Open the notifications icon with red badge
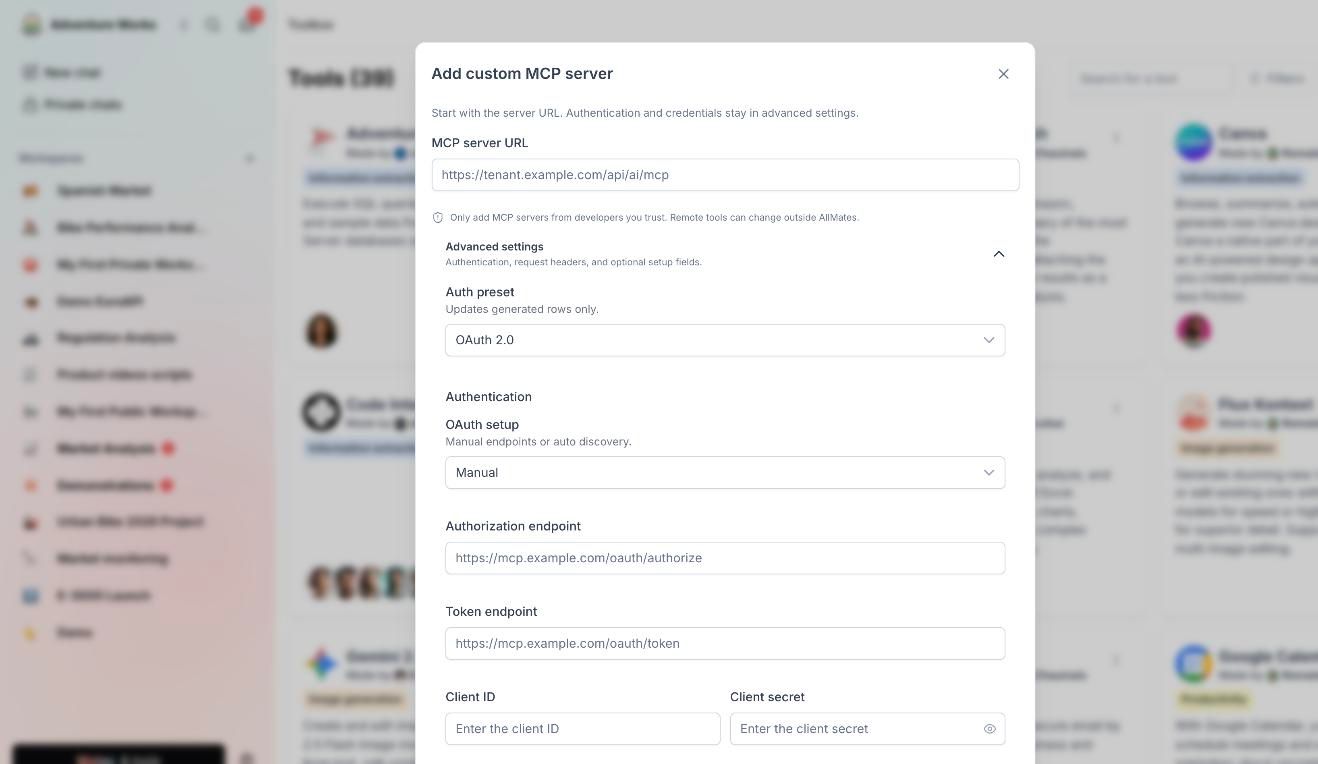The height and width of the screenshot is (764, 1318). tap(248, 23)
